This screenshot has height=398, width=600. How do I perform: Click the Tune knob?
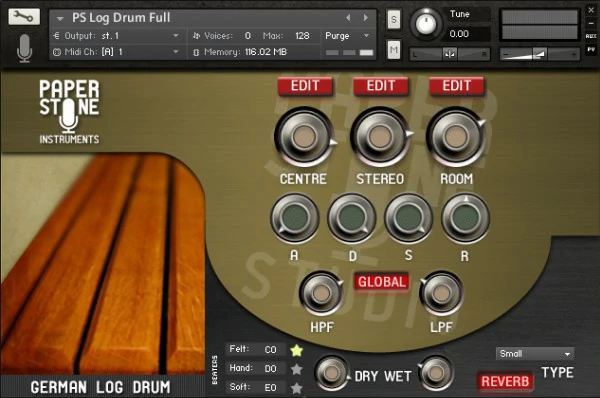point(426,23)
